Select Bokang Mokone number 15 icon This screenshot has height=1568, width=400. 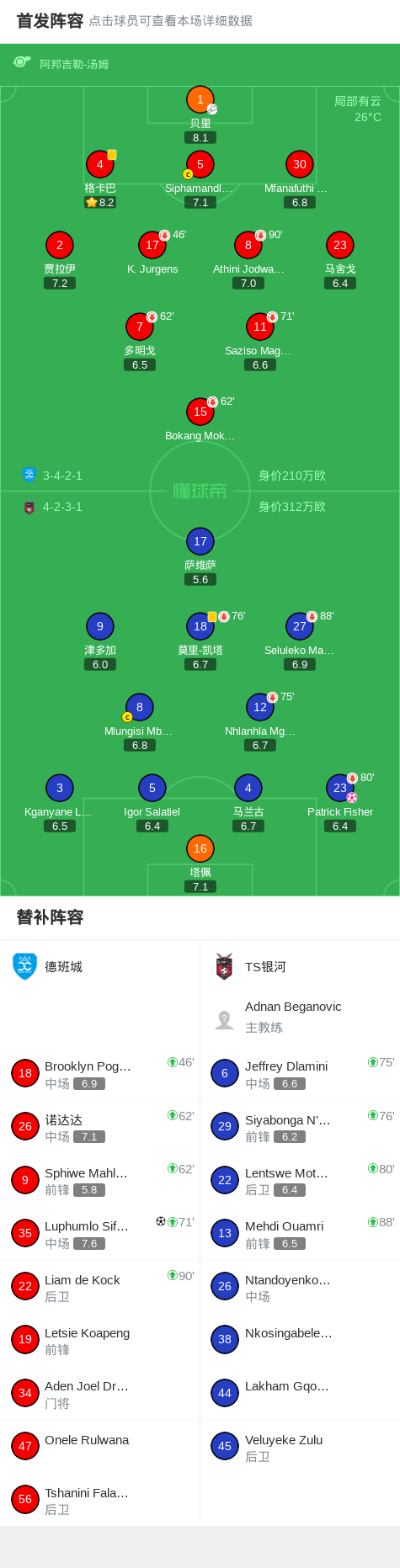coord(200,412)
